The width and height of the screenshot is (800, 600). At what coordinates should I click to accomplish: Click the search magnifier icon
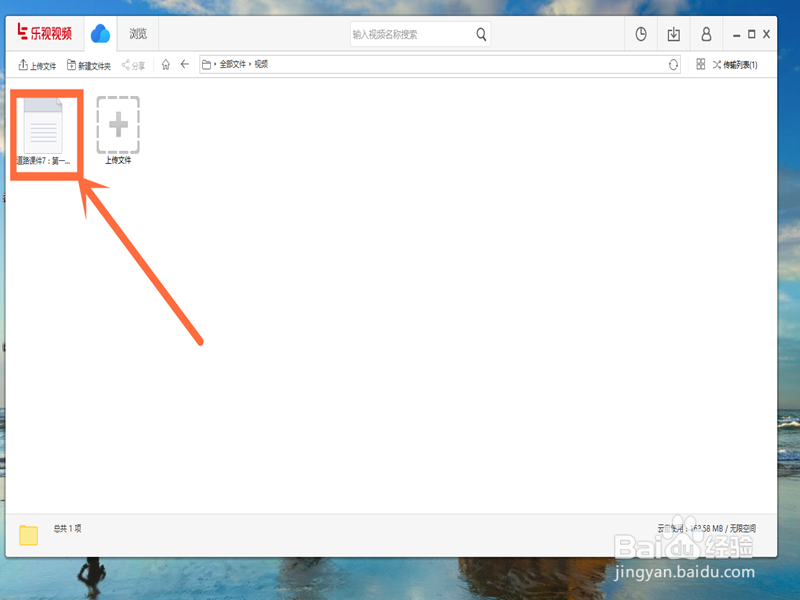[481, 34]
